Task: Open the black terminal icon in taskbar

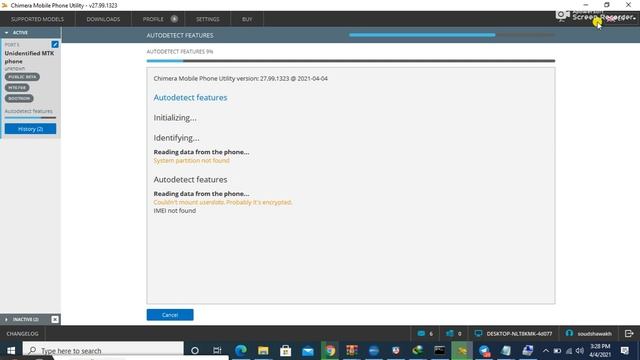Action: (440, 351)
